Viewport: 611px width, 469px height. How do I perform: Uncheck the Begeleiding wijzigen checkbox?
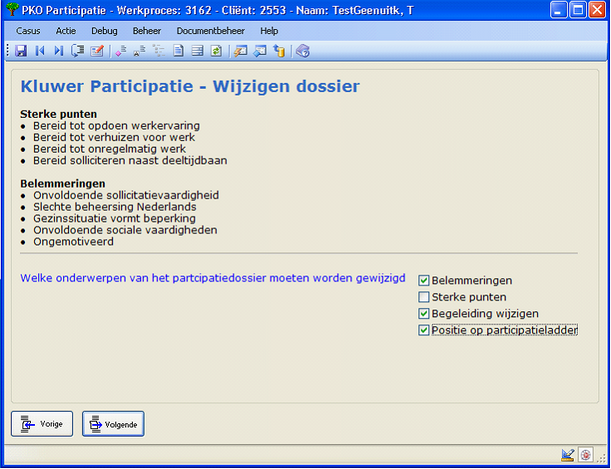click(424, 314)
